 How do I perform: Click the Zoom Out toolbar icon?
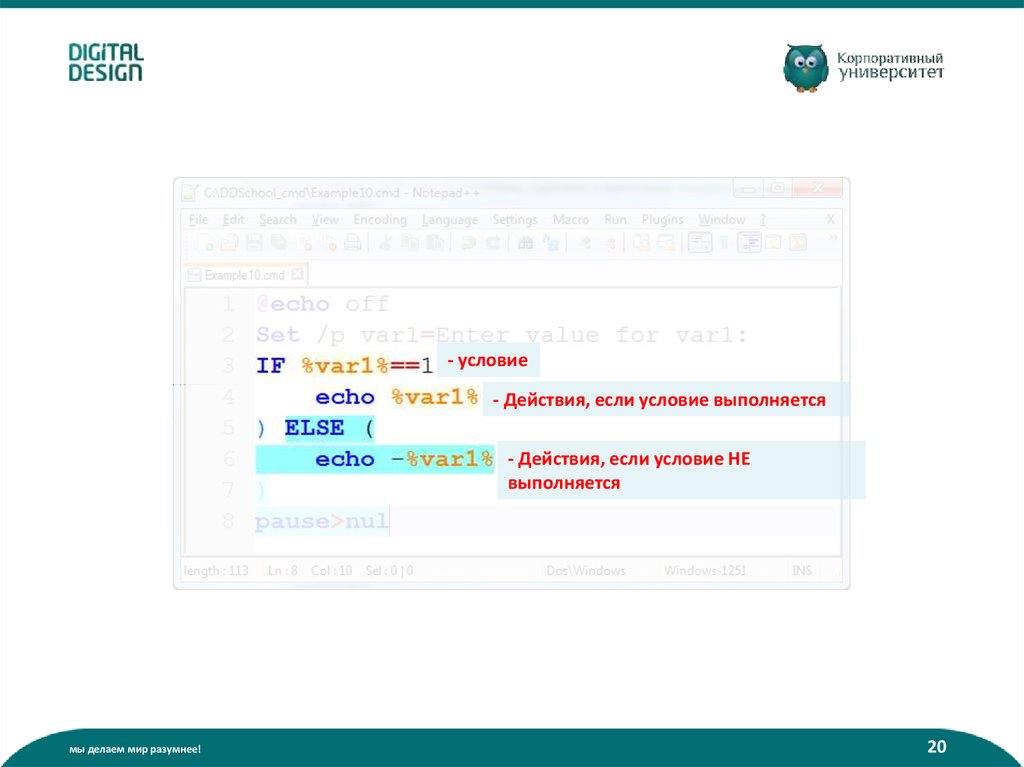pyautogui.click(x=611, y=243)
